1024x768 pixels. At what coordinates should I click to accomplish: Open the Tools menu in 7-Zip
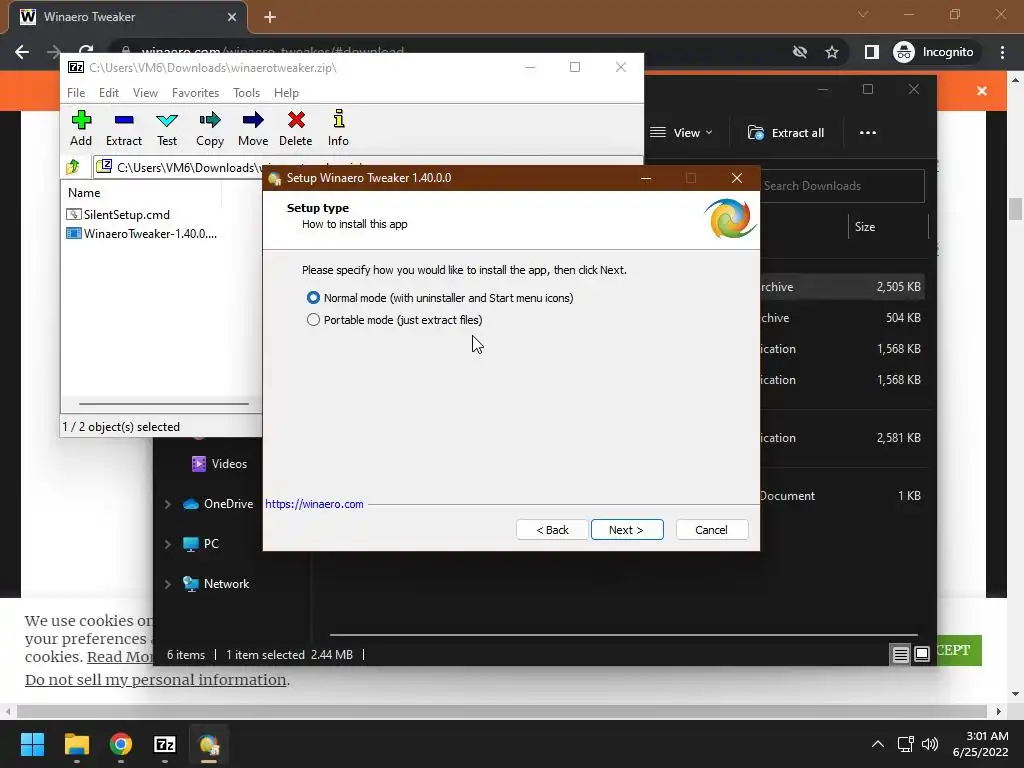click(x=246, y=93)
